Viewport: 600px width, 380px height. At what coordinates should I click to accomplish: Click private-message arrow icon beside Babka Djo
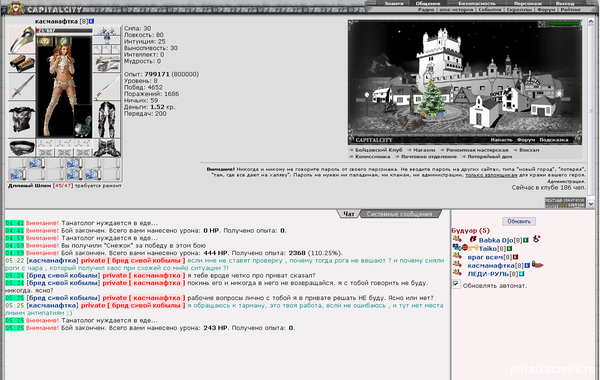click(457, 240)
